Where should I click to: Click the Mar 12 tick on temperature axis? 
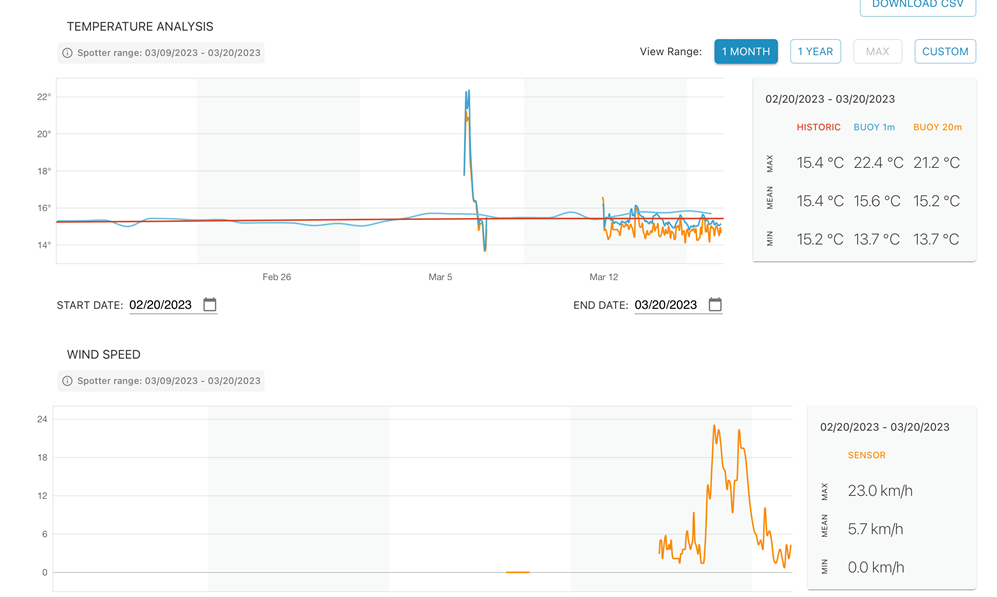coord(603,277)
